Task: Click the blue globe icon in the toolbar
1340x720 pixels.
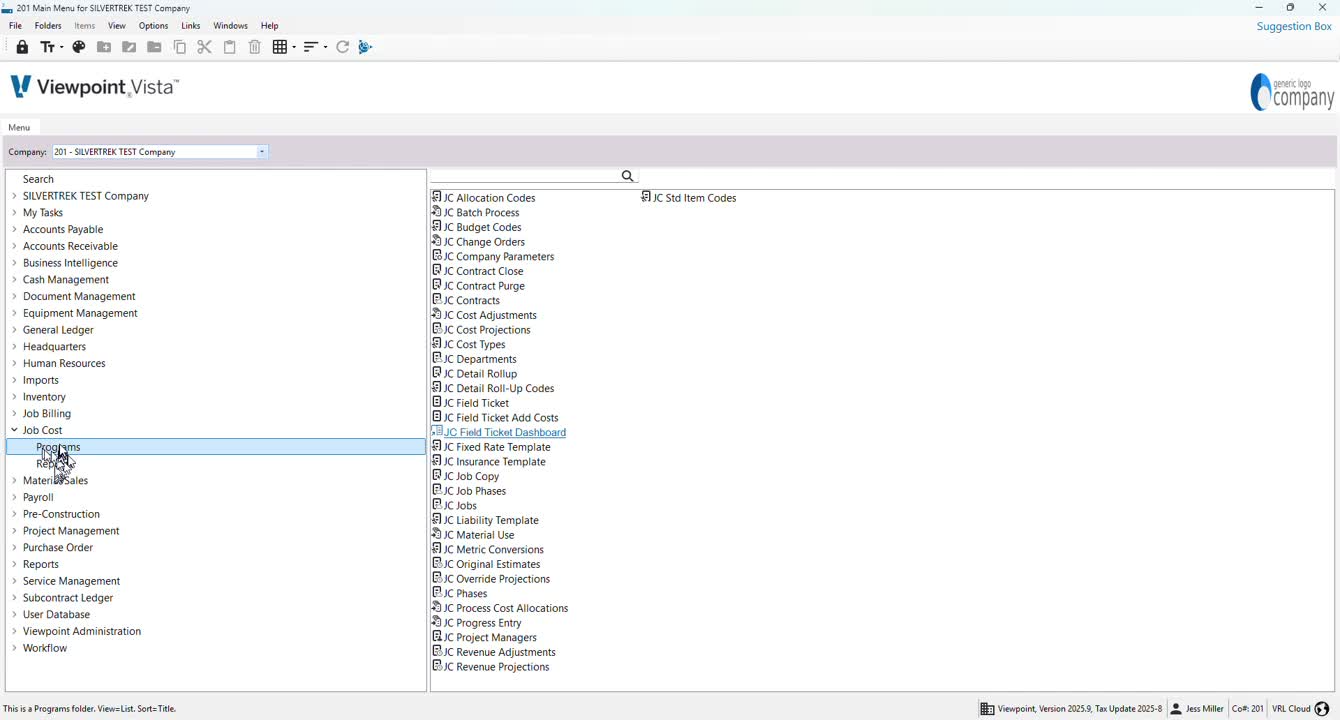Action: [366, 47]
